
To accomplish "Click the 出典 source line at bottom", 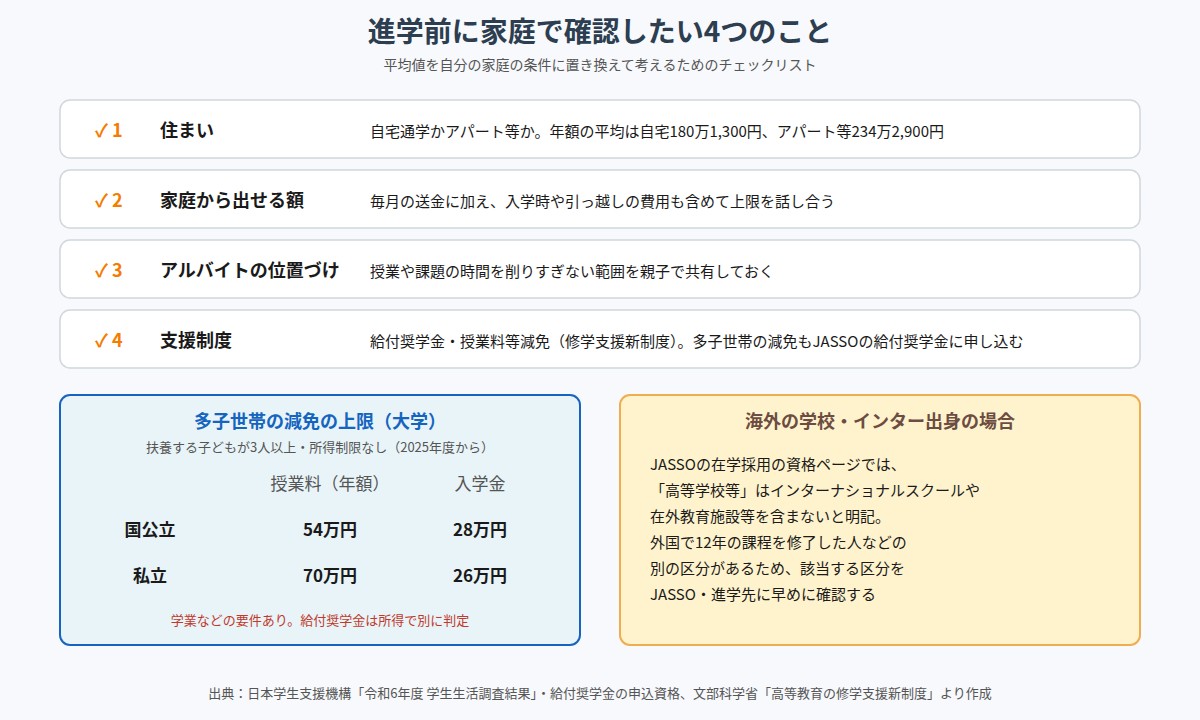I will [x=600, y=693].
